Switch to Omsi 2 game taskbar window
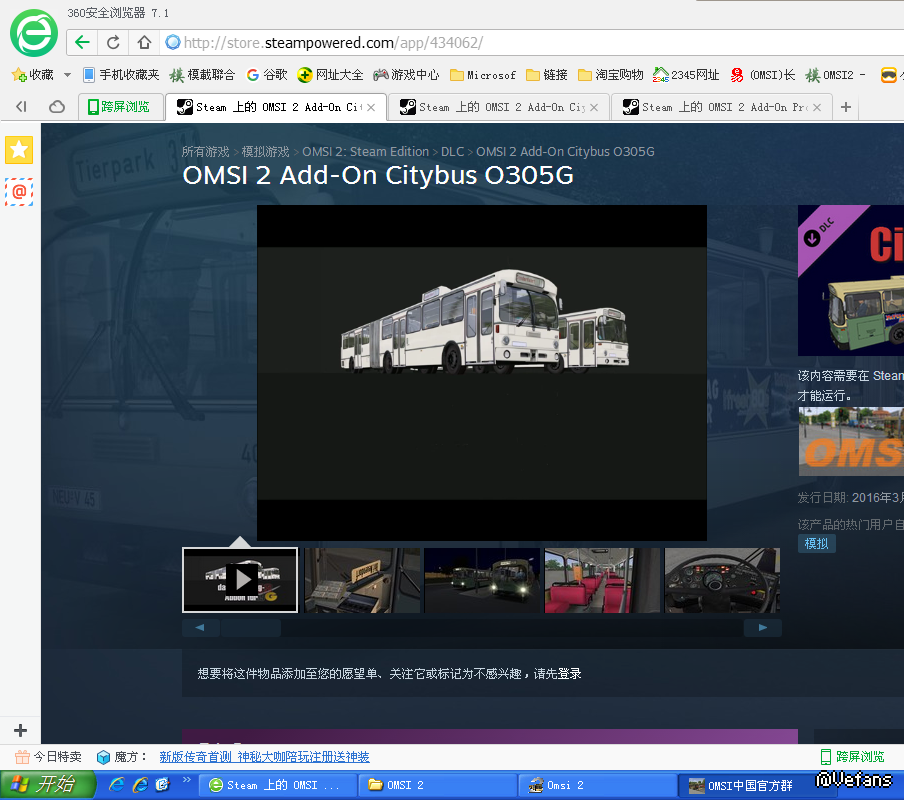Screen dimensions: 904x800 pyautogui.click(x=597, y=785)
